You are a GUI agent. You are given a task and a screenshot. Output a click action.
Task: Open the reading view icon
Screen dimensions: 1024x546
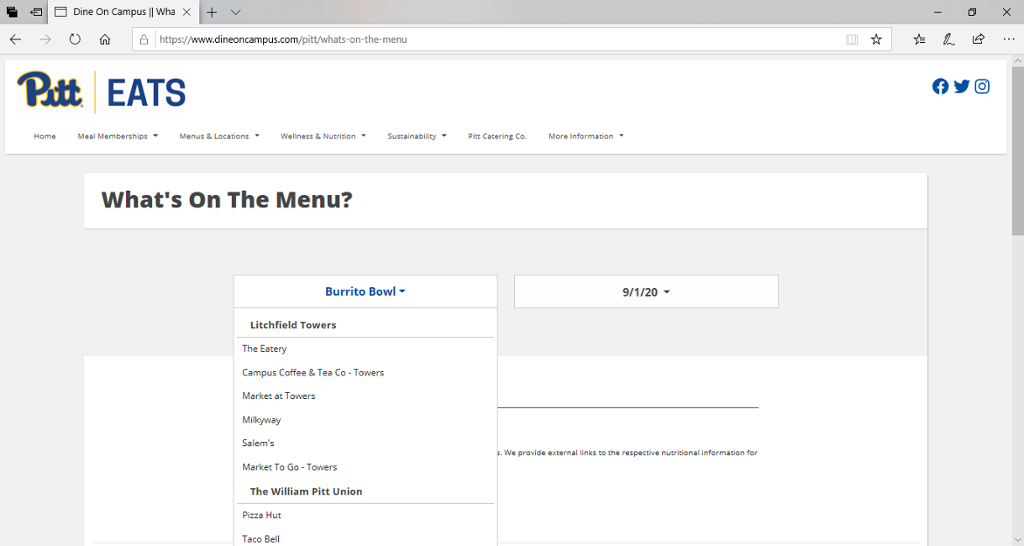tap(852, 39)
